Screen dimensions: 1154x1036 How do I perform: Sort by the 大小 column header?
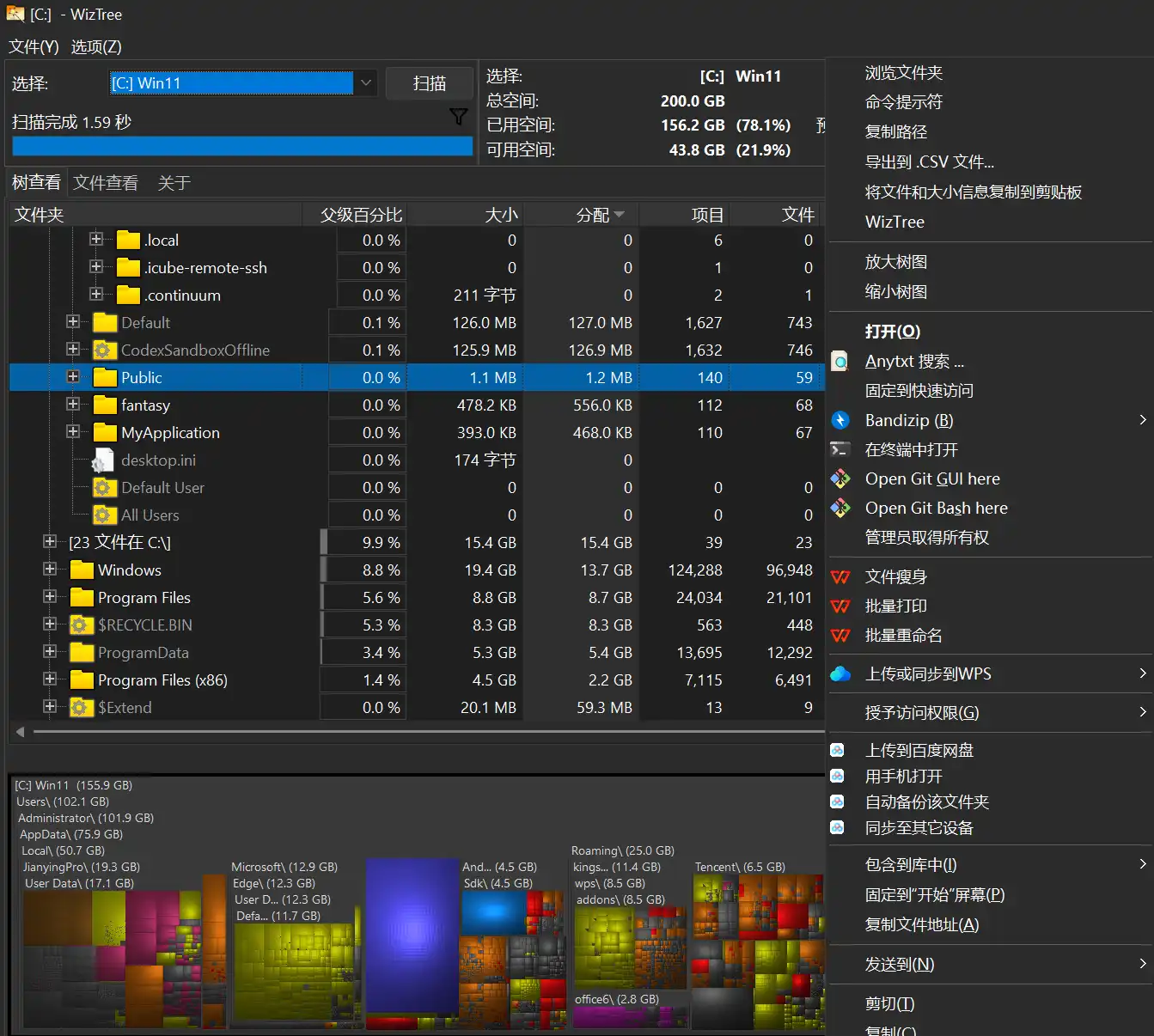(465, 215)
